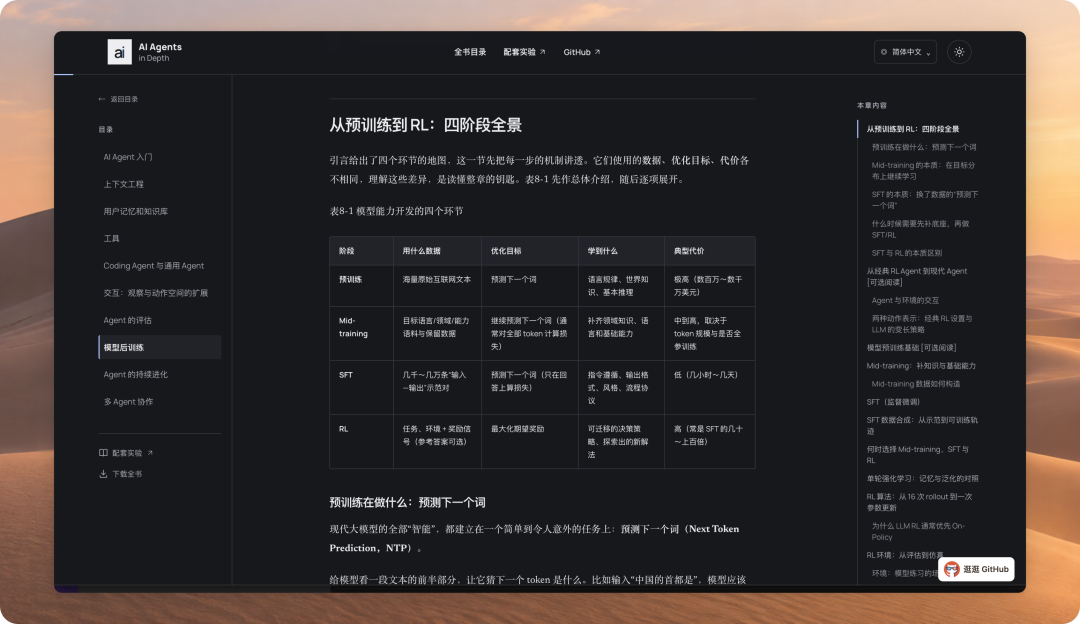Click the 从预训练到 RL：四阶段全景 page heading
The height and width of the screenshot is (624, 1080).
(x=426, y=125)
